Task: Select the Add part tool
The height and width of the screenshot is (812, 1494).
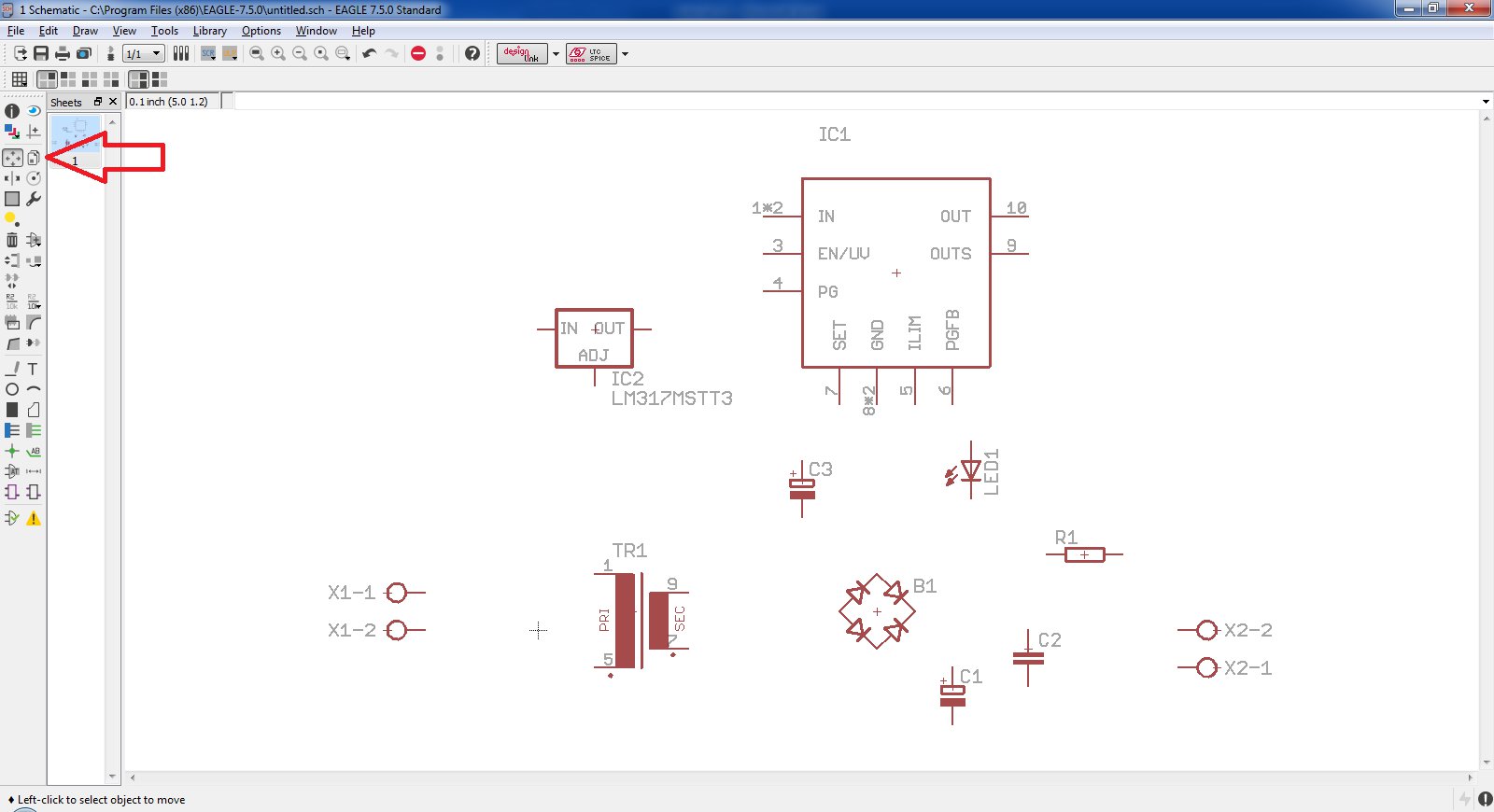Action: point(34,240)
